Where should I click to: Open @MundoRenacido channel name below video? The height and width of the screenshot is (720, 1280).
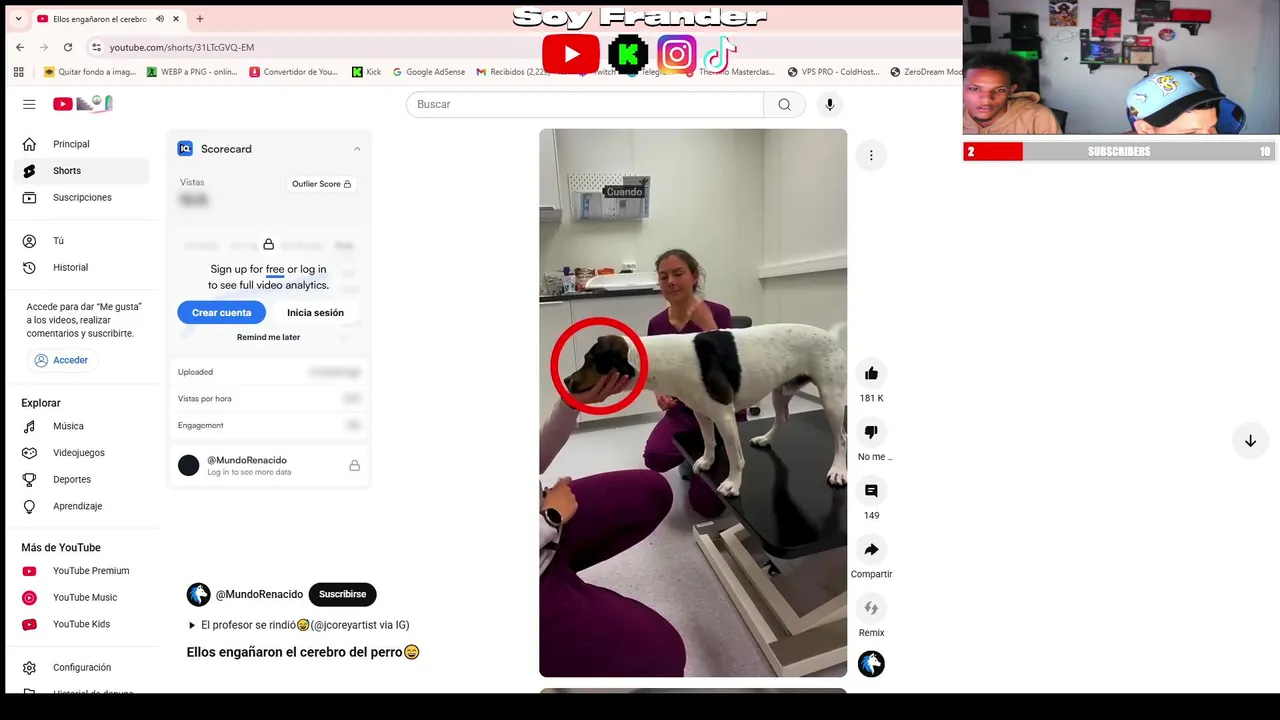(x=259, y=594)
